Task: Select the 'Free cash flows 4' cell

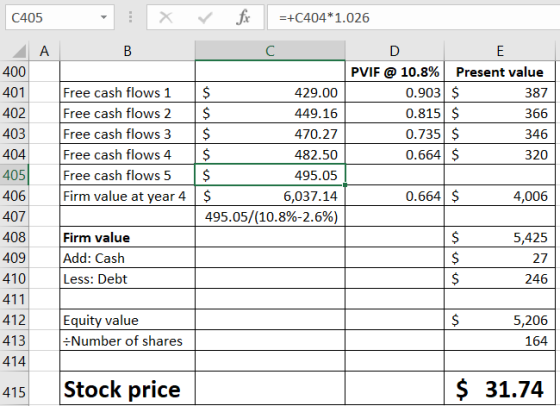Action: click(128, 155)
